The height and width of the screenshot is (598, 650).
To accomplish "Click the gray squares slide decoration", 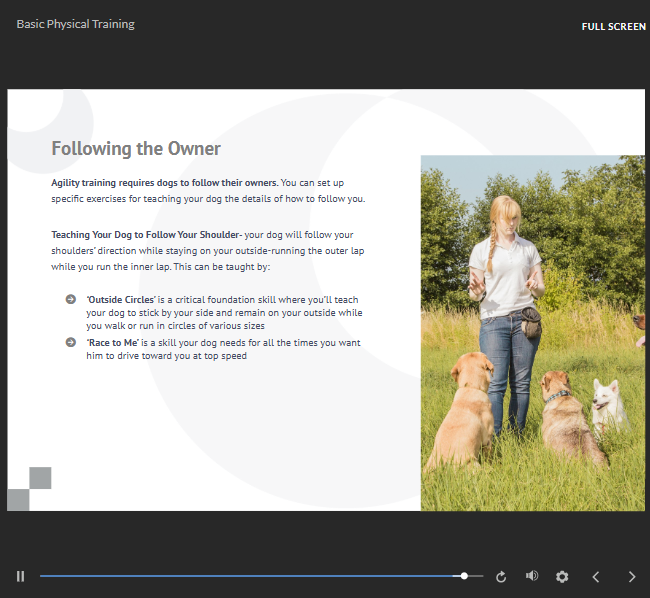I will (29, 489).
